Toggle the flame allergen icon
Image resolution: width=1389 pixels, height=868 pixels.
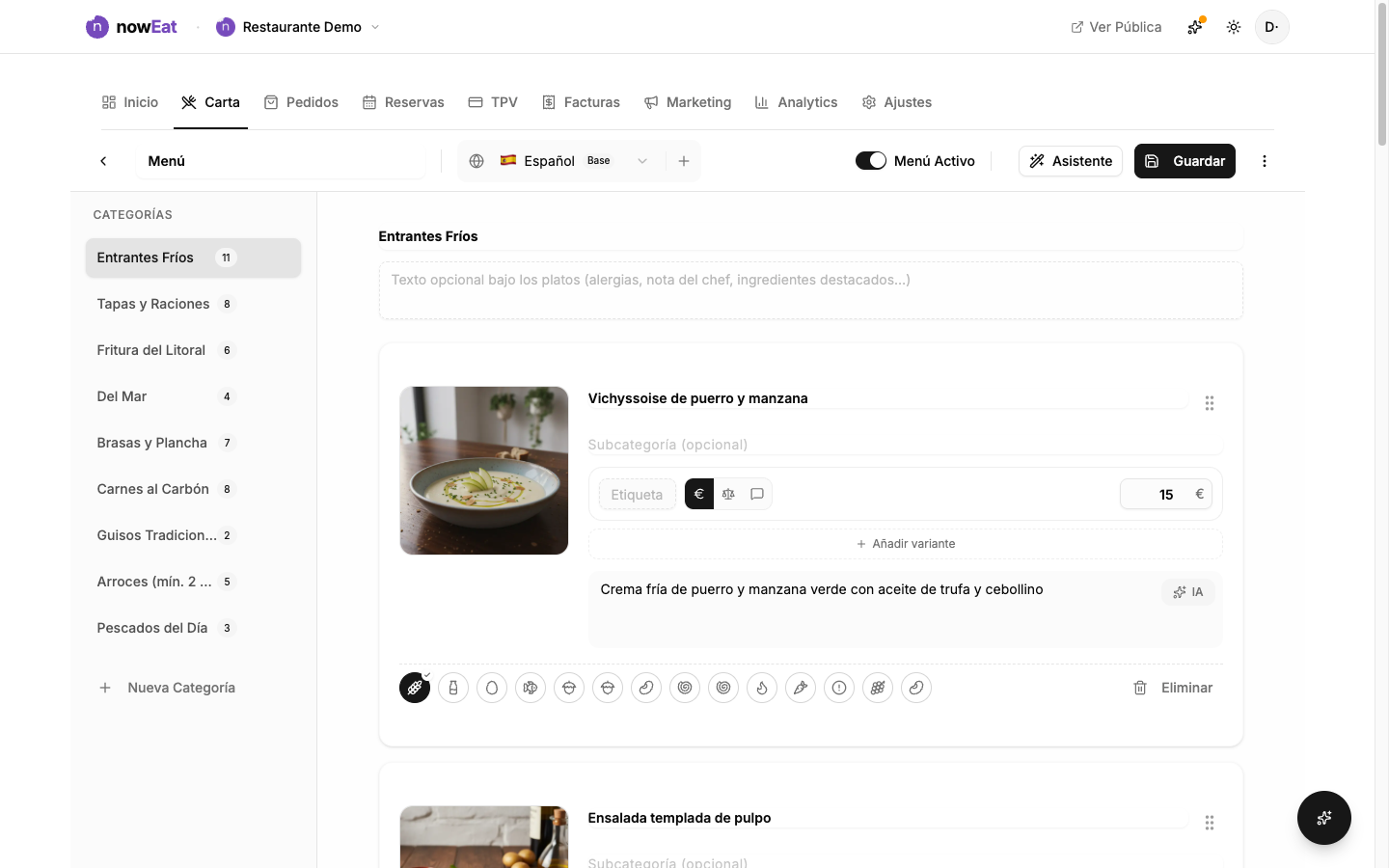(762, 688)
